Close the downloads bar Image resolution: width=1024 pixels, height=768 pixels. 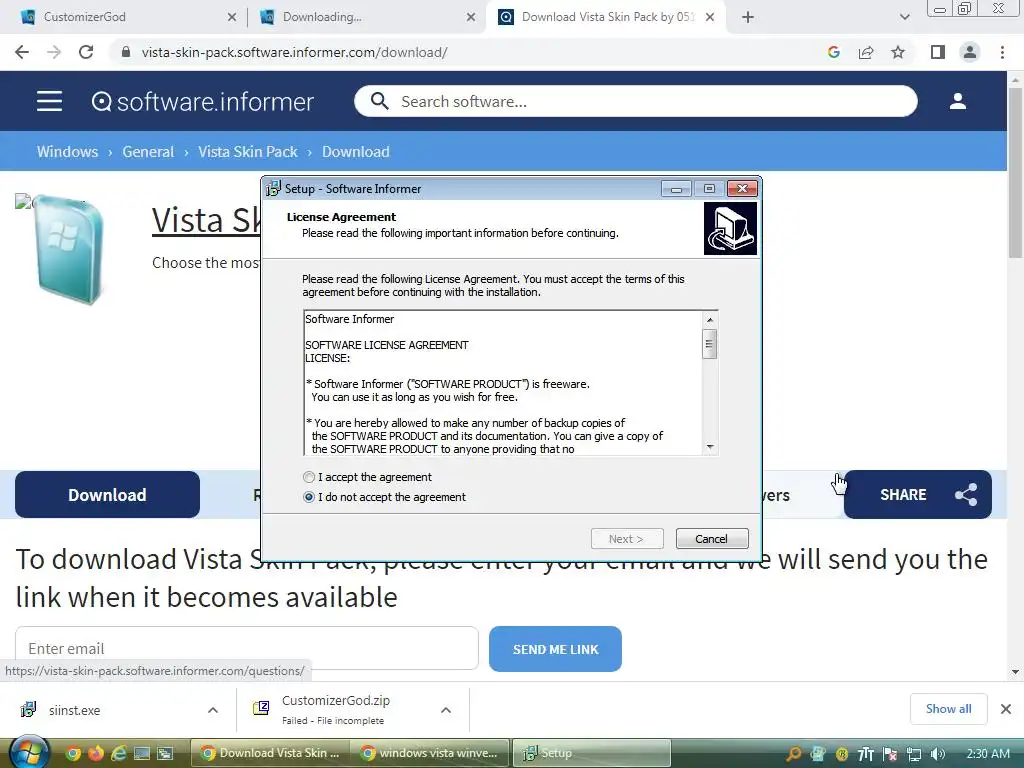(1006, 709)
